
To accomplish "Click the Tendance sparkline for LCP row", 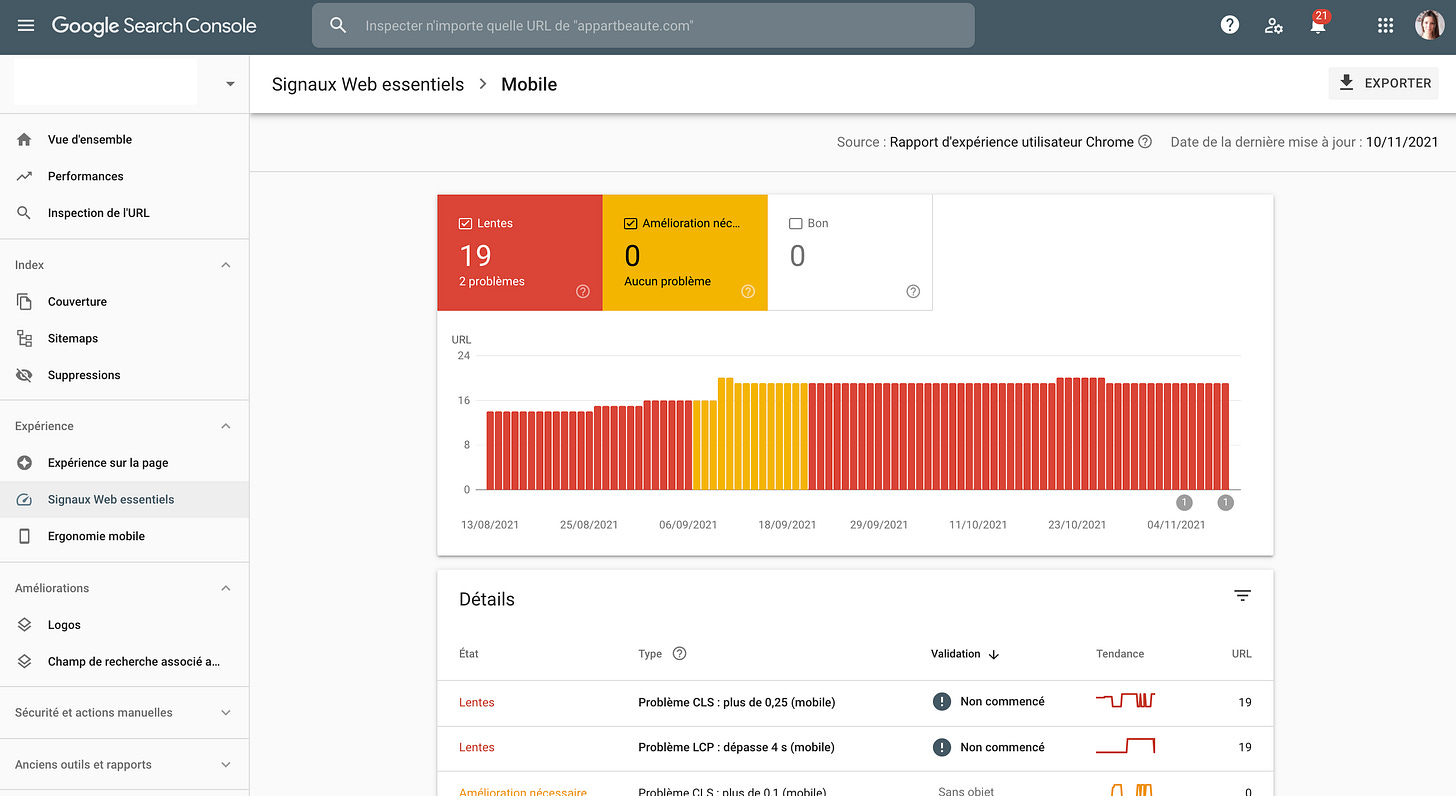I will pyautogui.click(x=1125, y=745).
